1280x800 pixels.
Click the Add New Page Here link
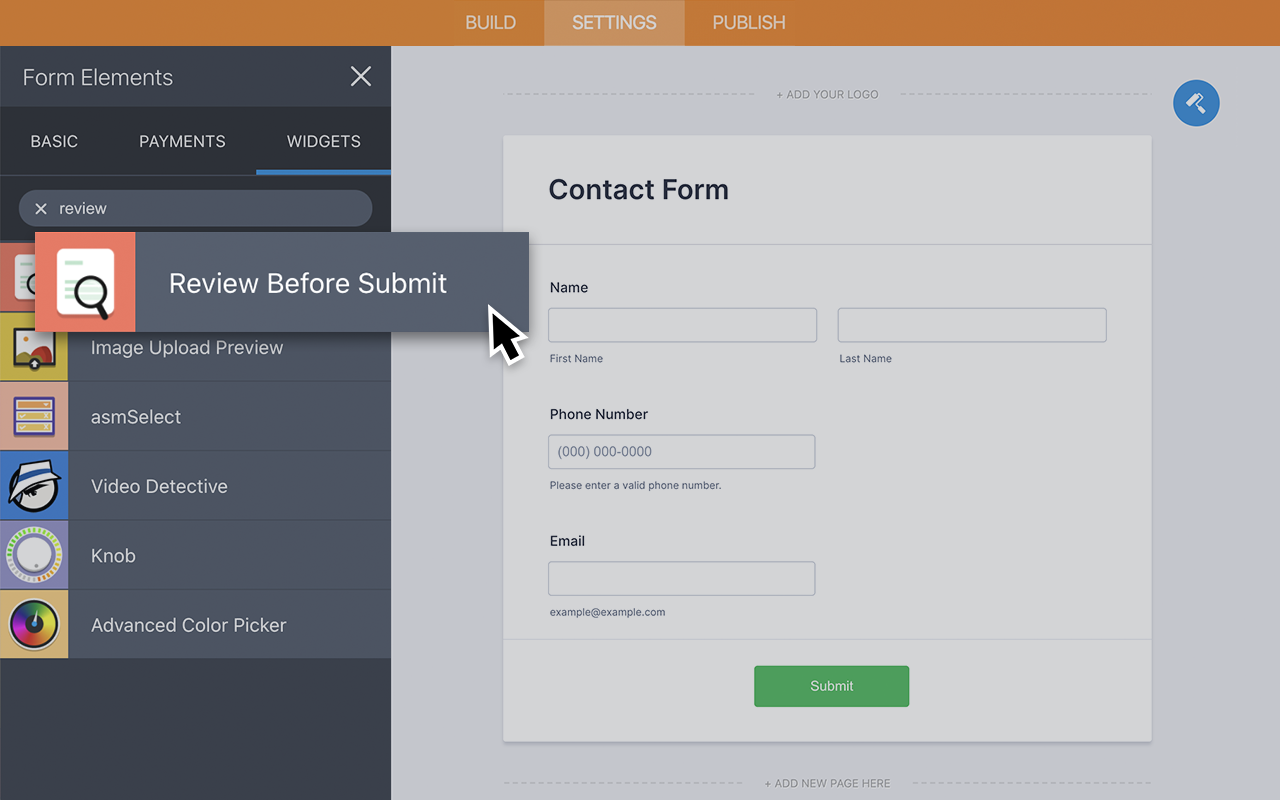827,783
